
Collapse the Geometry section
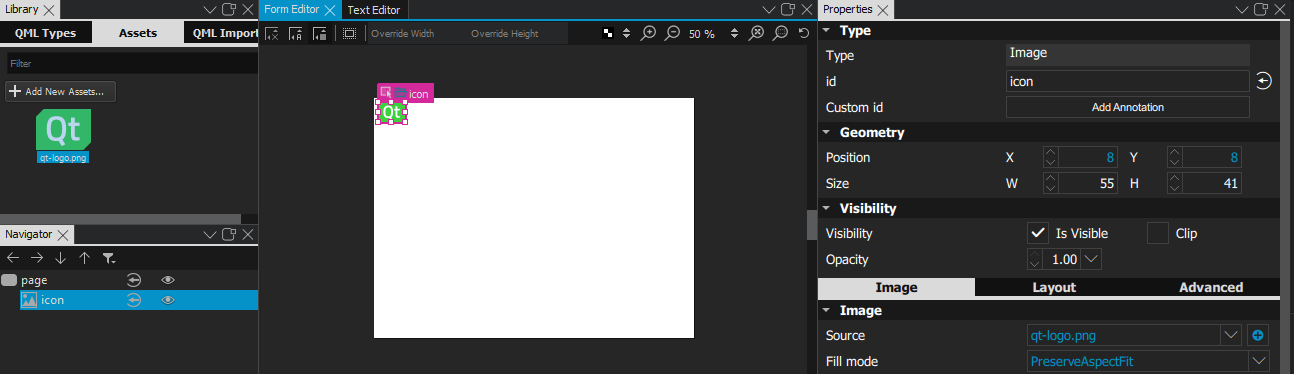[826, 132]
